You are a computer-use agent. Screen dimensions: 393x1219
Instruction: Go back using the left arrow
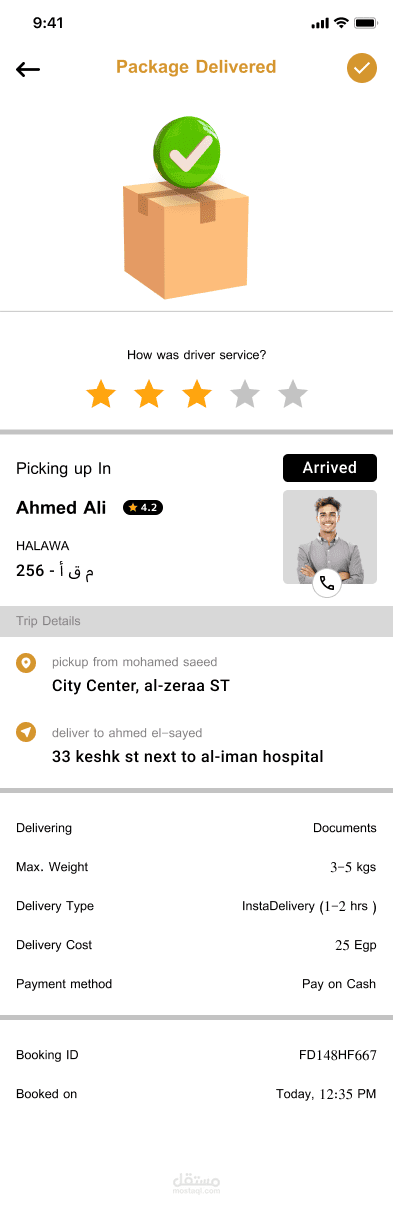[x=28, y=69]
